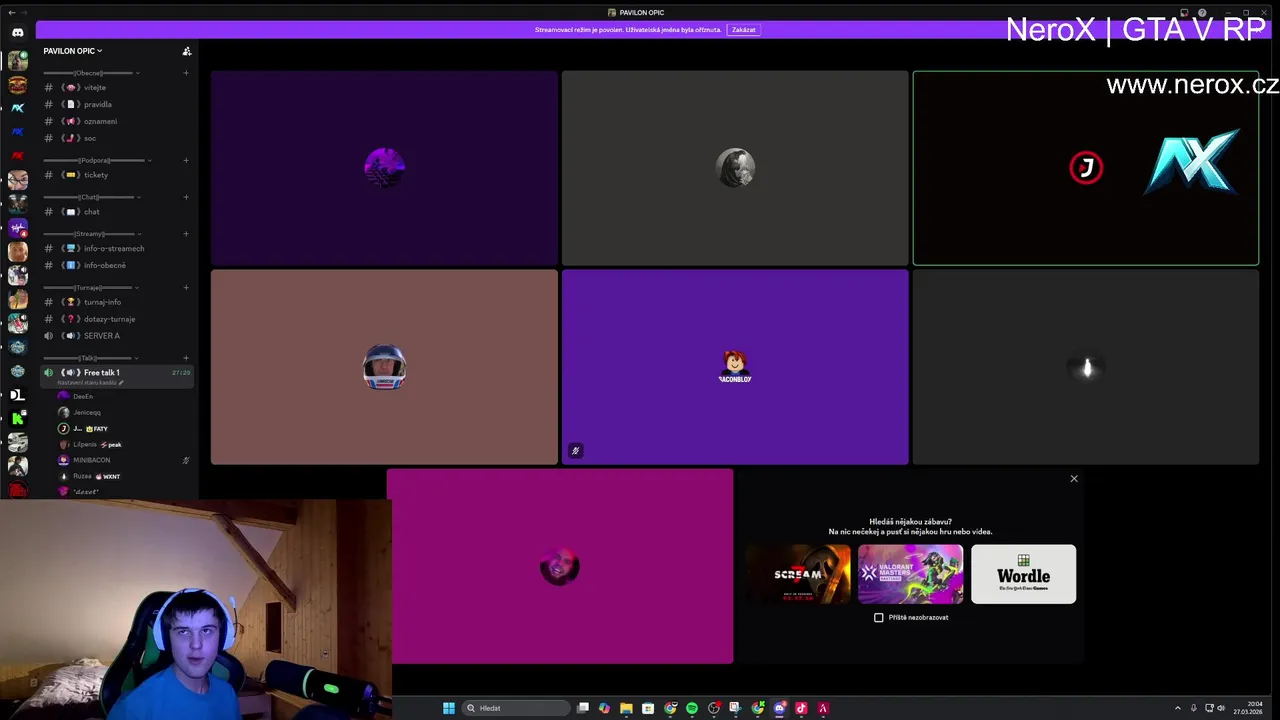Add a channel to the Podpora category

(x=186, y=160)
